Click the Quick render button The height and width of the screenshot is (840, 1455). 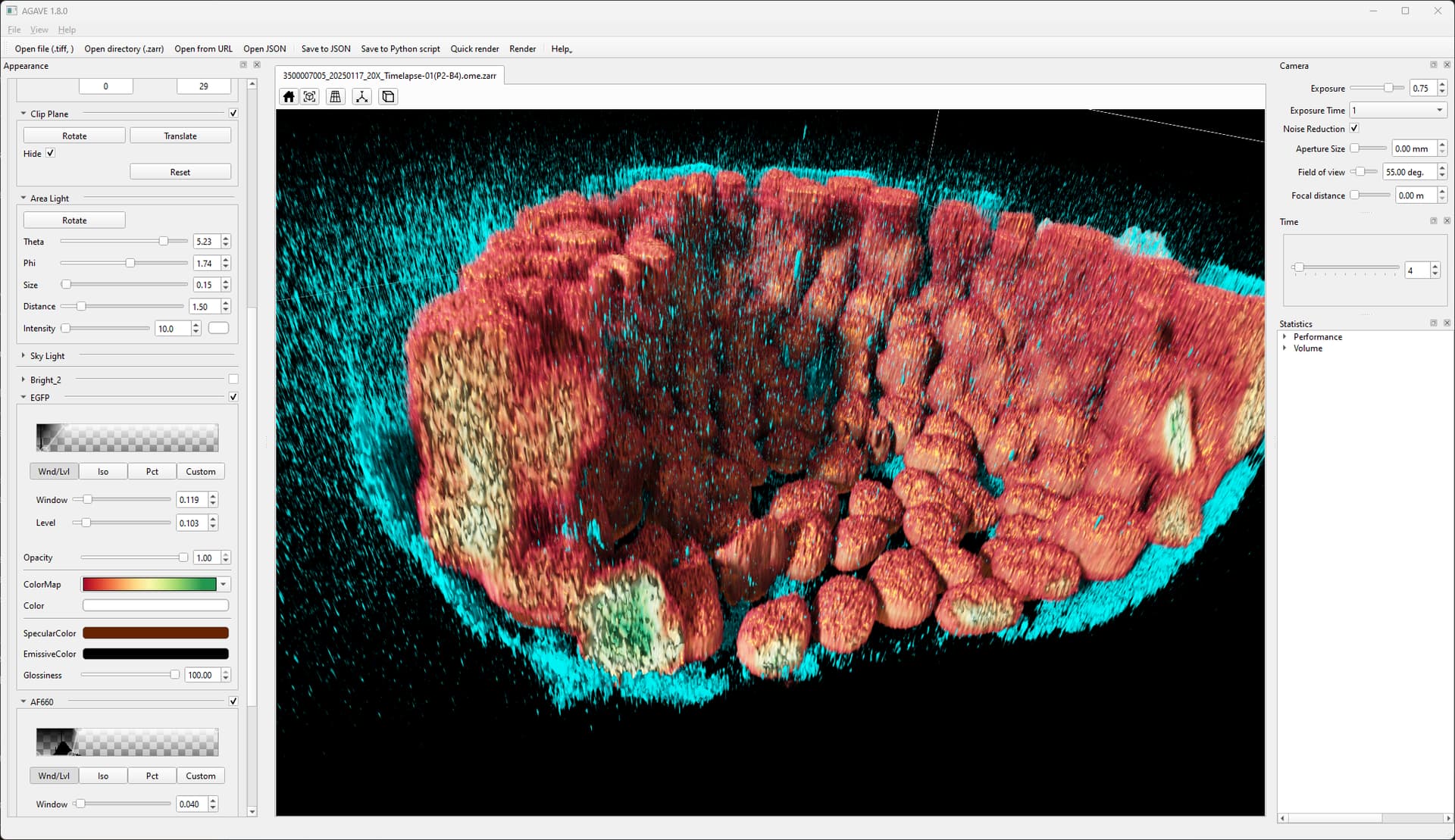[474, 48]
